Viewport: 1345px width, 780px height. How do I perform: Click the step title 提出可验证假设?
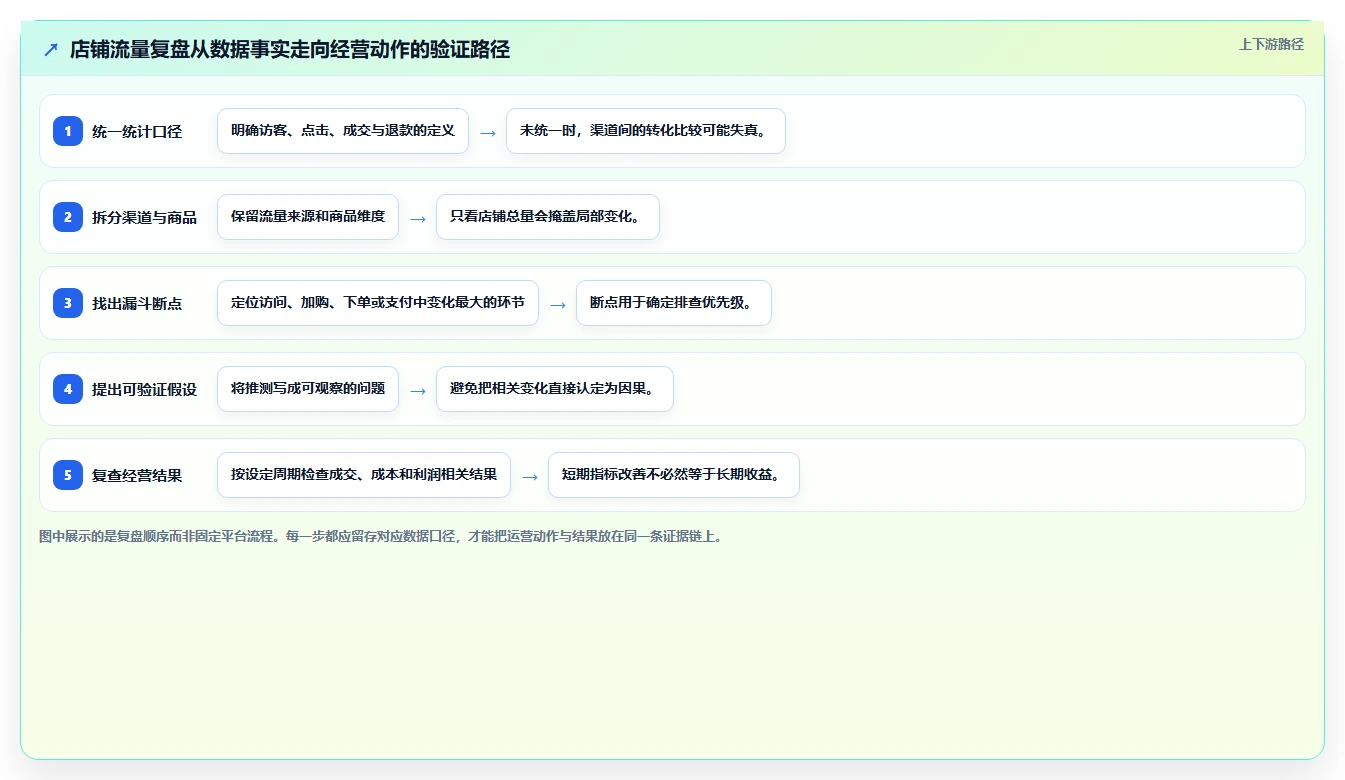pos(145,389)
